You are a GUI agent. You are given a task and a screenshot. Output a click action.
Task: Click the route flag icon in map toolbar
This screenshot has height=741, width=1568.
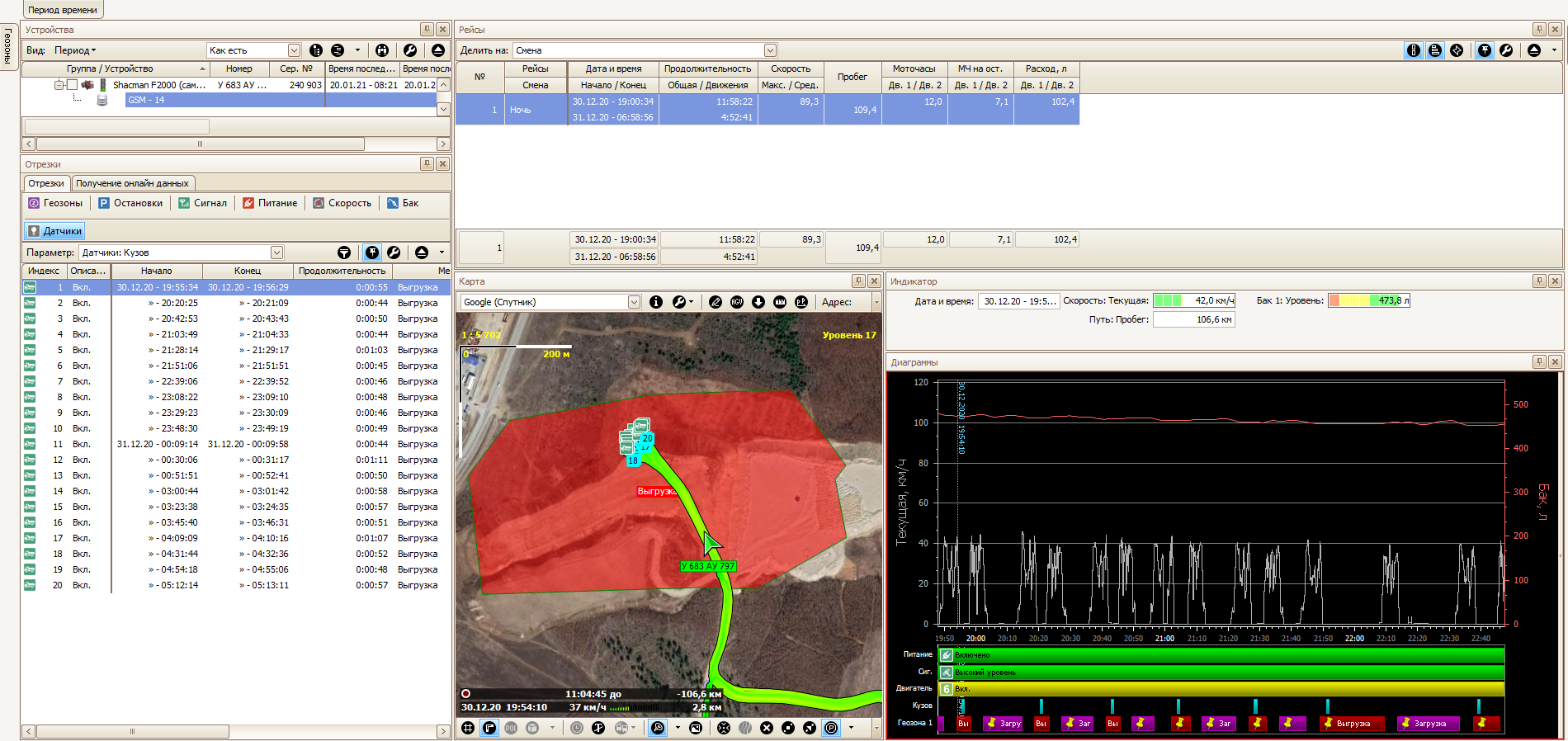(x=801, y=302)
